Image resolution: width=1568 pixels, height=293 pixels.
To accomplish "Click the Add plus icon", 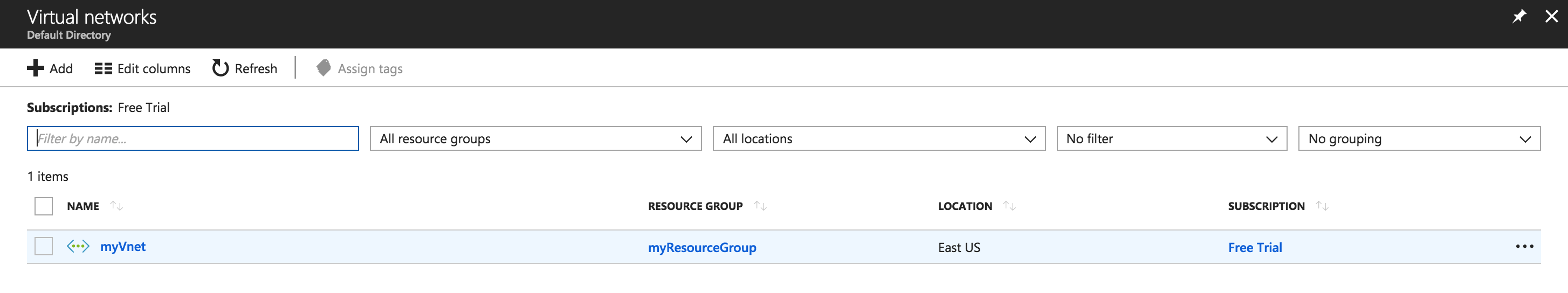I will pyautogui.click(x=35, y=68).
